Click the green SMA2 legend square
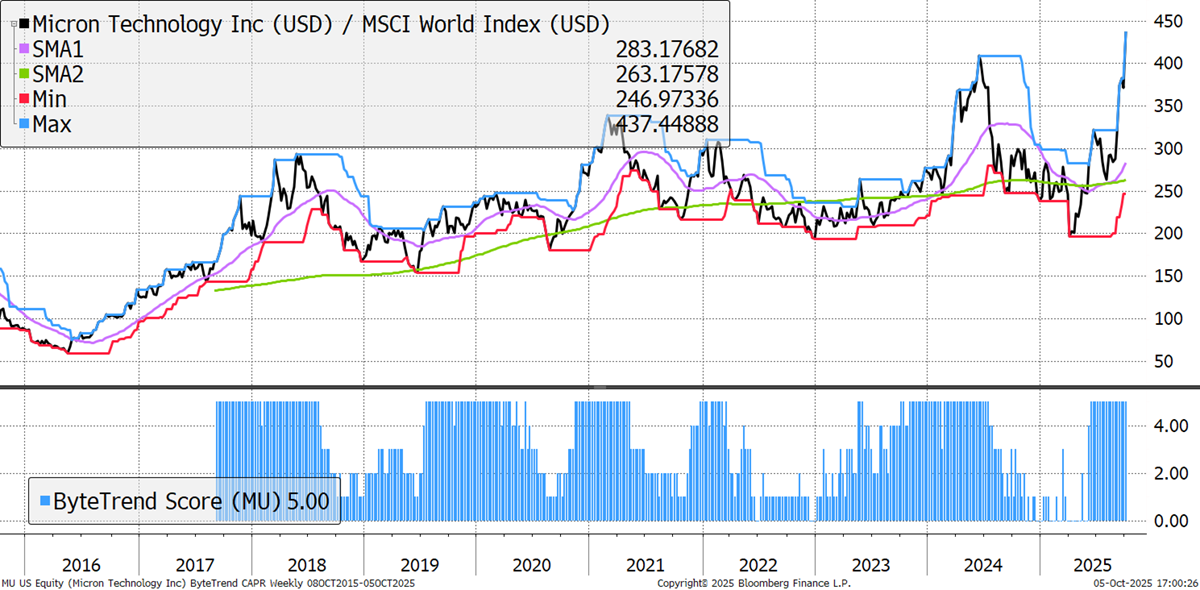This screenshot has height=590, width=1200. 23,74
